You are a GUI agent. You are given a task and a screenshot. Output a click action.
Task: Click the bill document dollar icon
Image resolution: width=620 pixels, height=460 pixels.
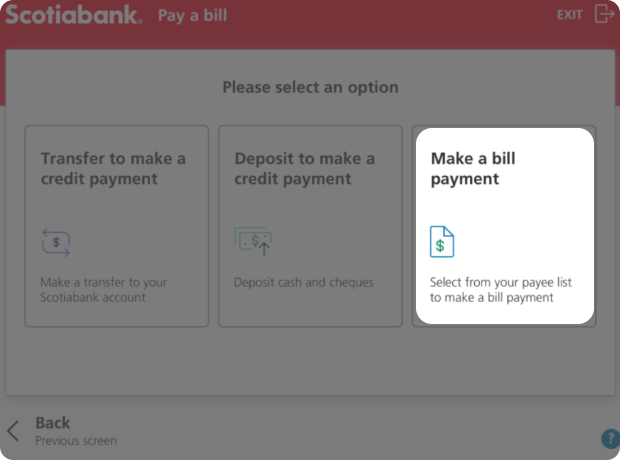(442, 242)
